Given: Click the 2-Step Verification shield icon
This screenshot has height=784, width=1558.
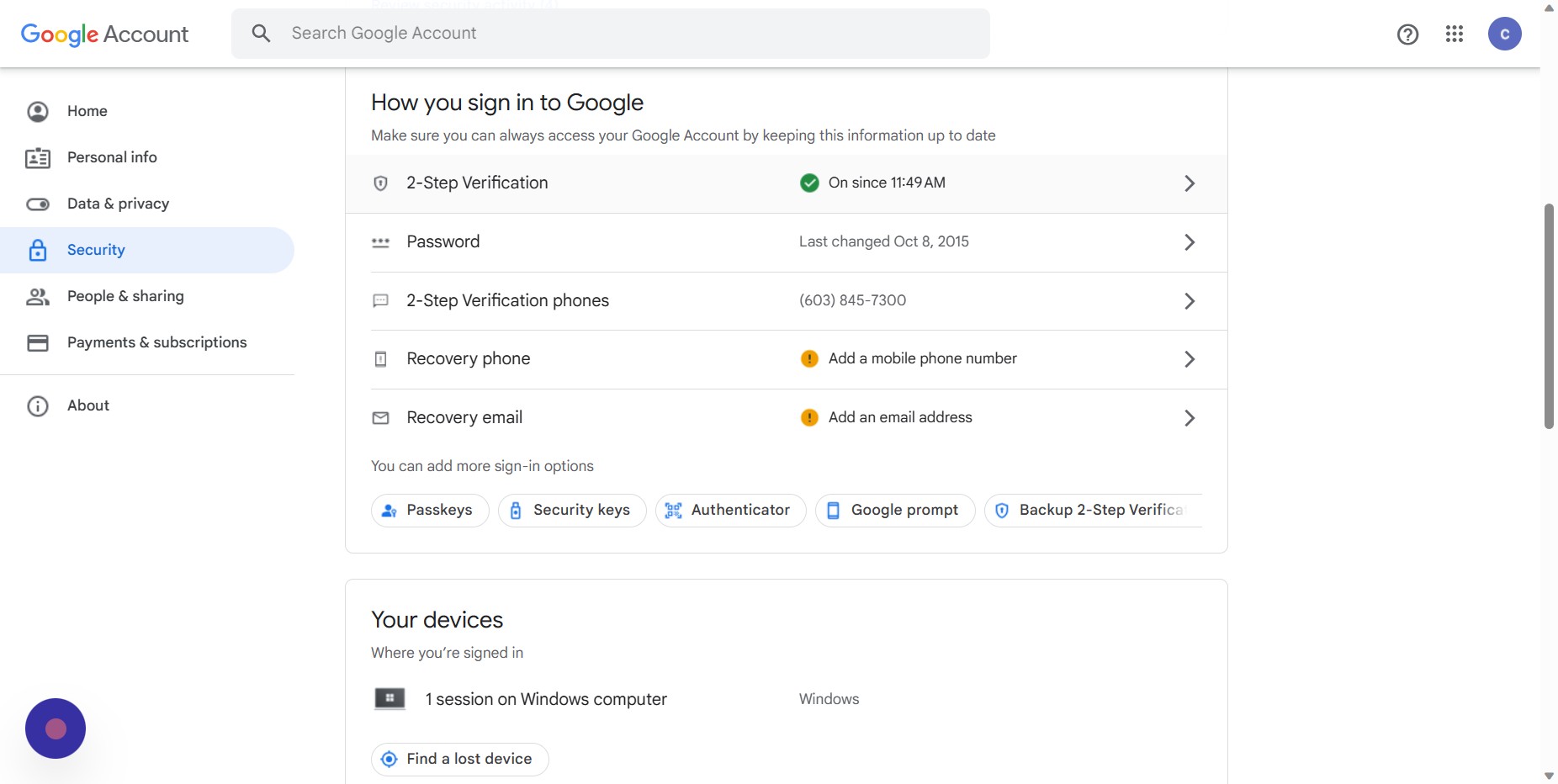Looking at the screenshot, I should coord(381,183).
